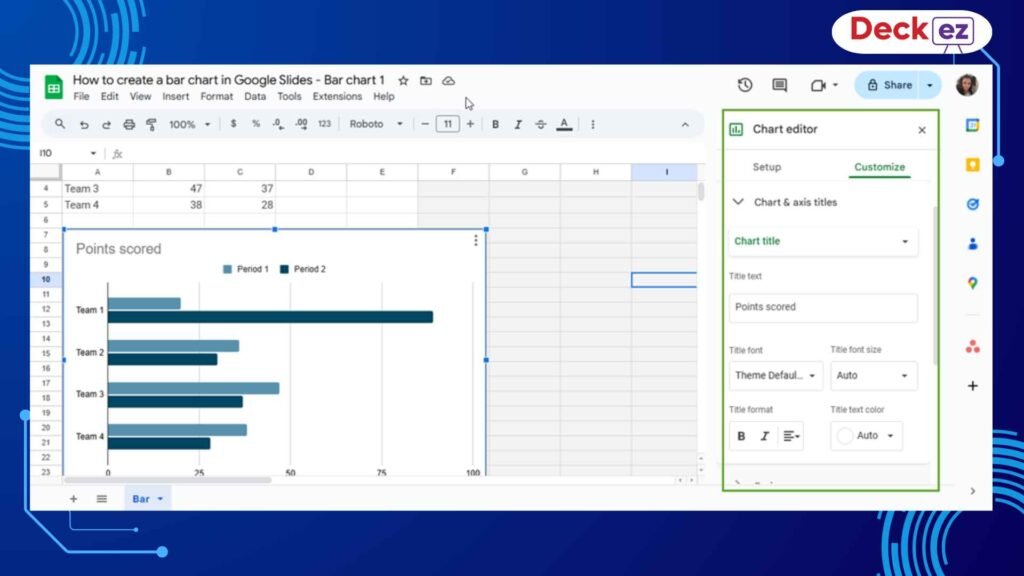Select the Paint format tool
The height and width of the screenshot is (576, 1024).
152,123
